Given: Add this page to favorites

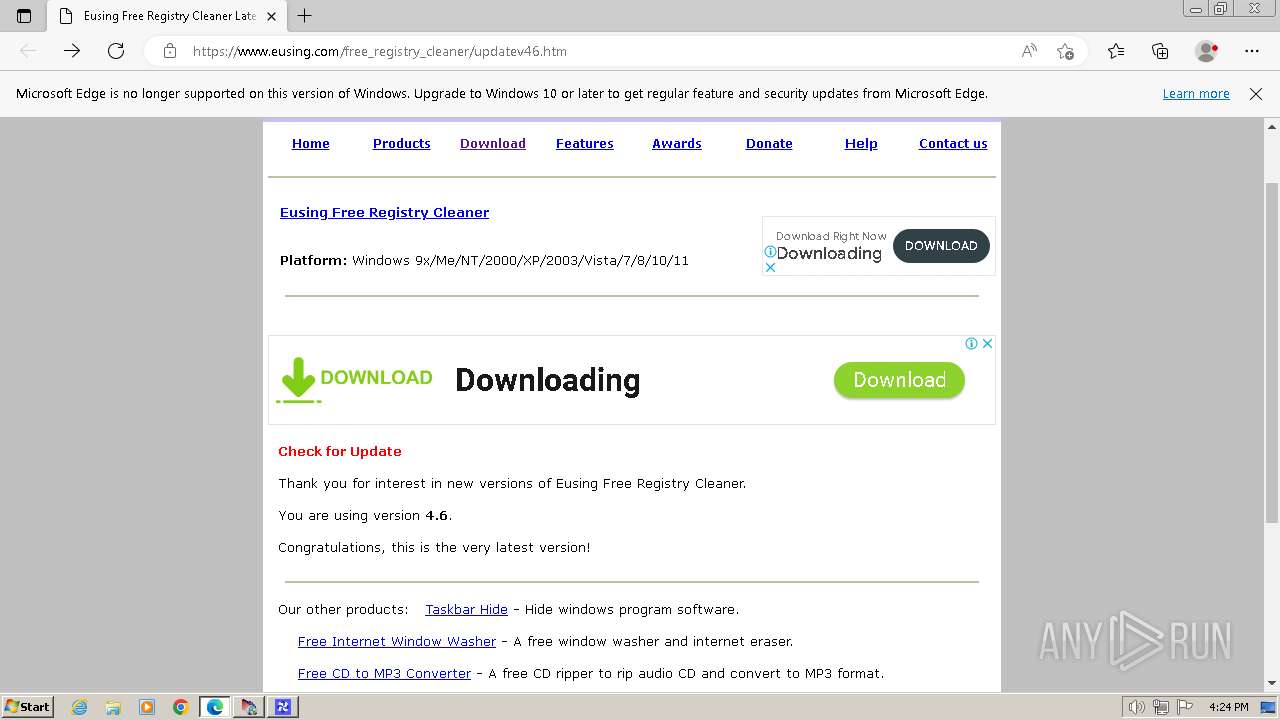Looking at the screenshot, I should (1065, 51).
